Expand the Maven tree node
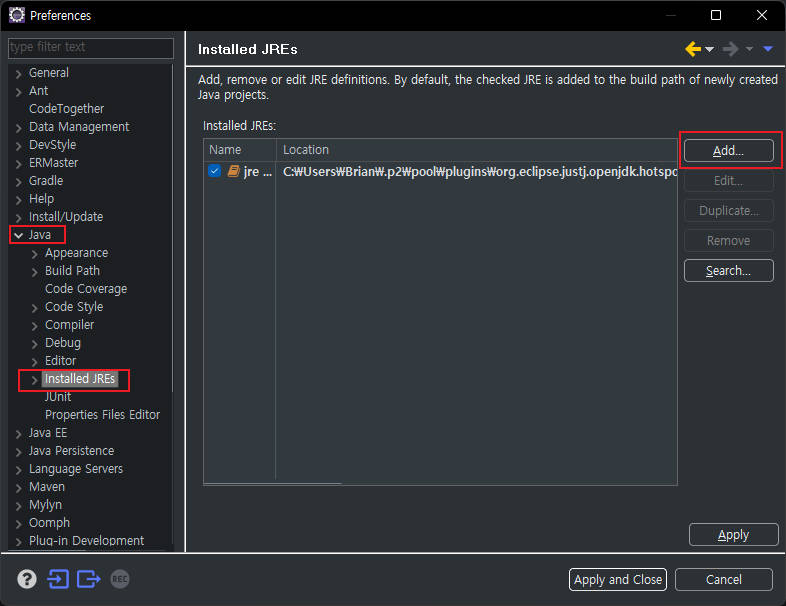This screenshot has height=606, width=786. [x=19, y=488]
